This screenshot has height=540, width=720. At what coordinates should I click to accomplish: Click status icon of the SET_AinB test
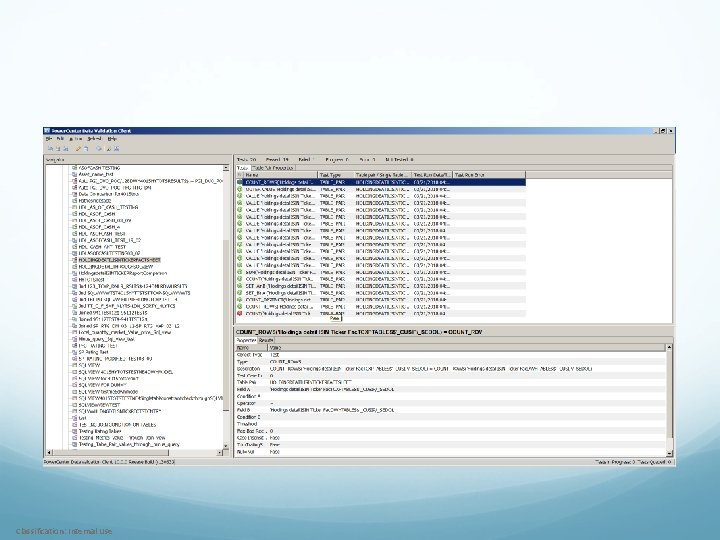pyautogui.click(x=239, y=286)
